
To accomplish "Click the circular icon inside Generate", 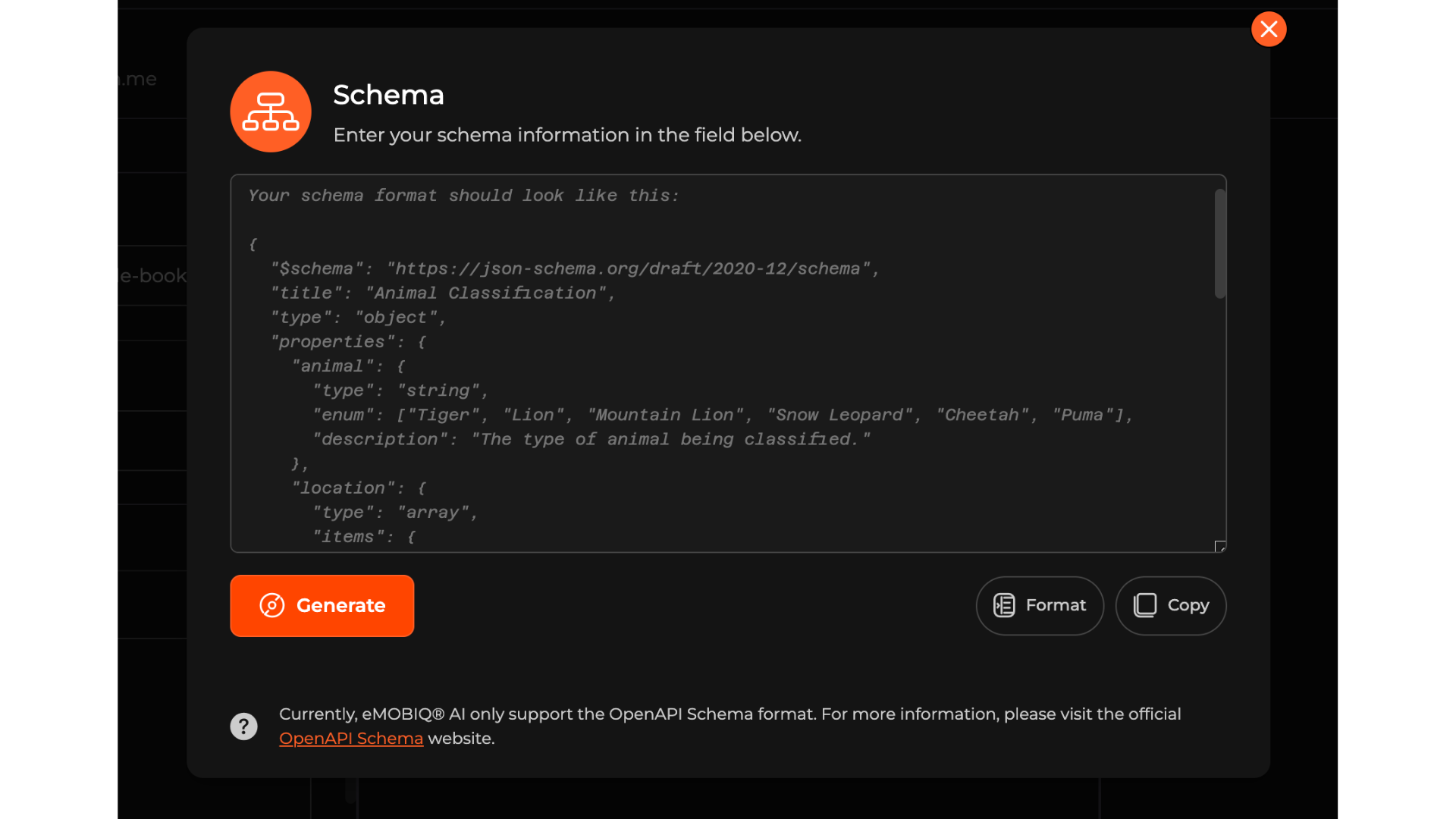I will 272,605.
